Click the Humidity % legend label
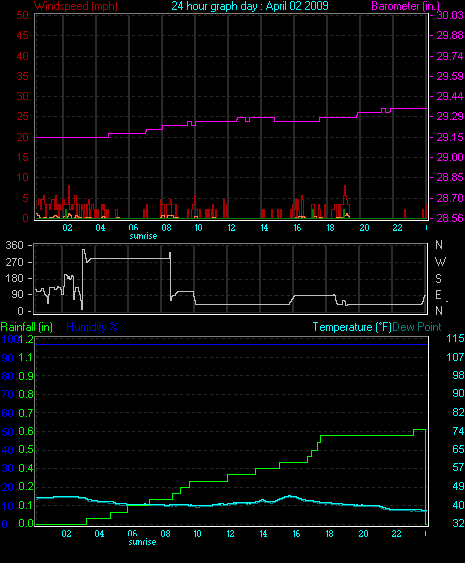The width and height of the screenshot is (465, 563). coord(92,327)
